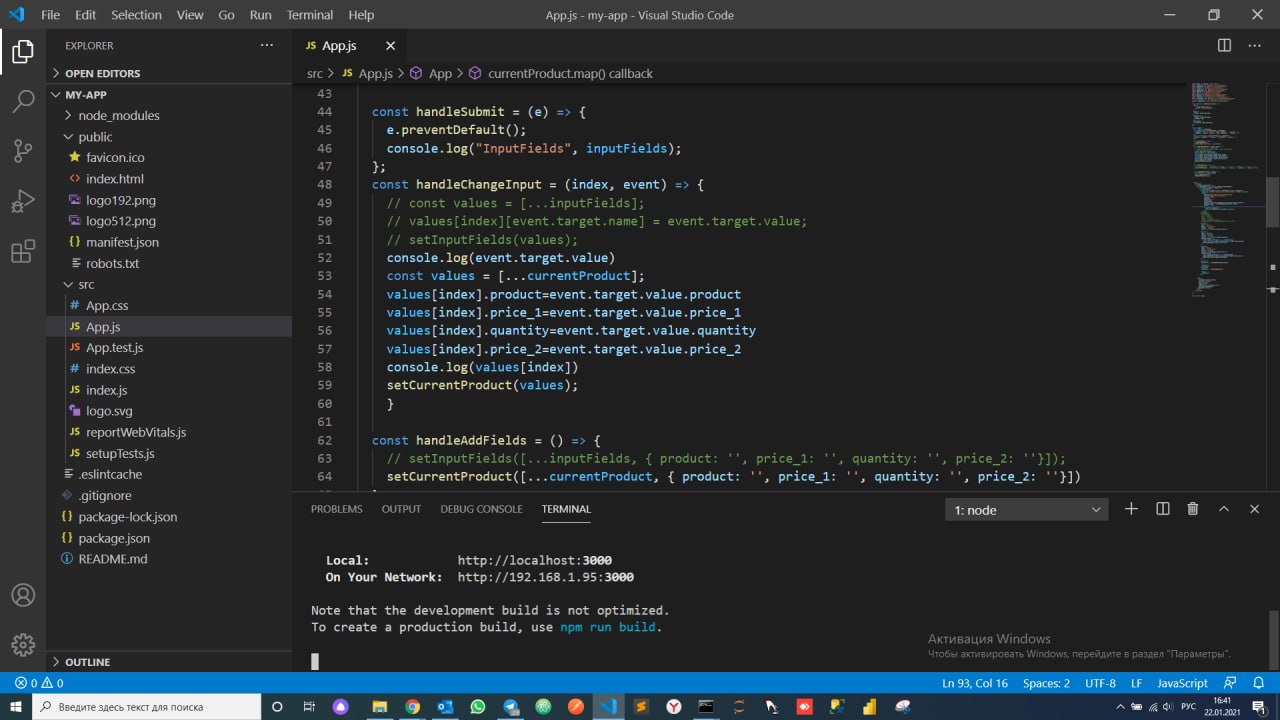Open the Extensions view

click(x=23, y=252)
